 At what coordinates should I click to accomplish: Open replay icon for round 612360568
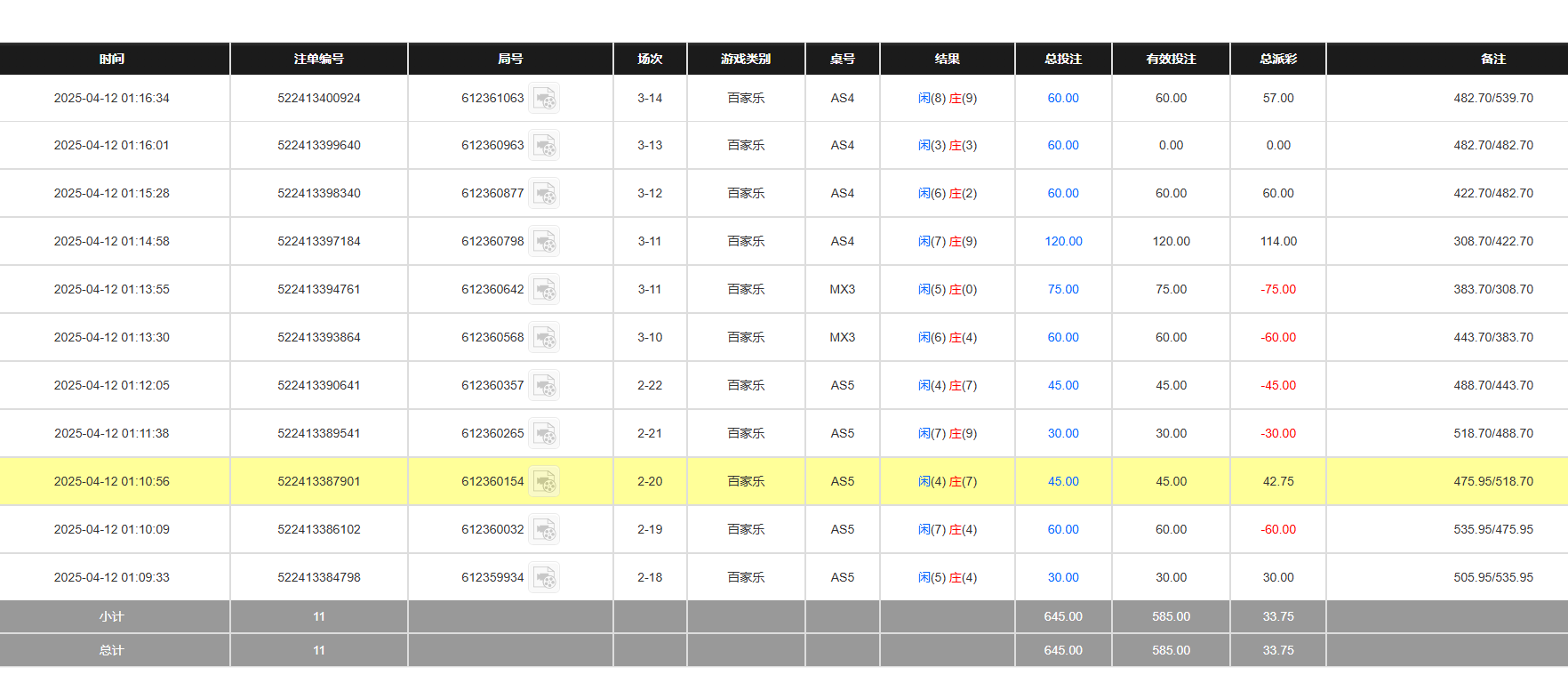[544, 337]
